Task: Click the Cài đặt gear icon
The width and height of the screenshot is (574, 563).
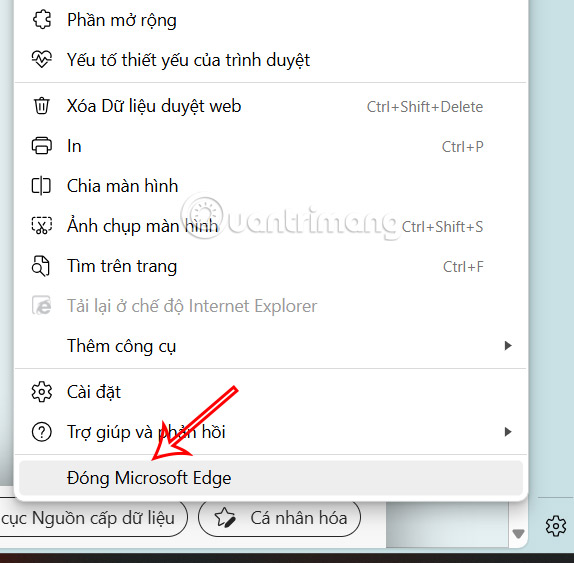Action: pos(42,392)
